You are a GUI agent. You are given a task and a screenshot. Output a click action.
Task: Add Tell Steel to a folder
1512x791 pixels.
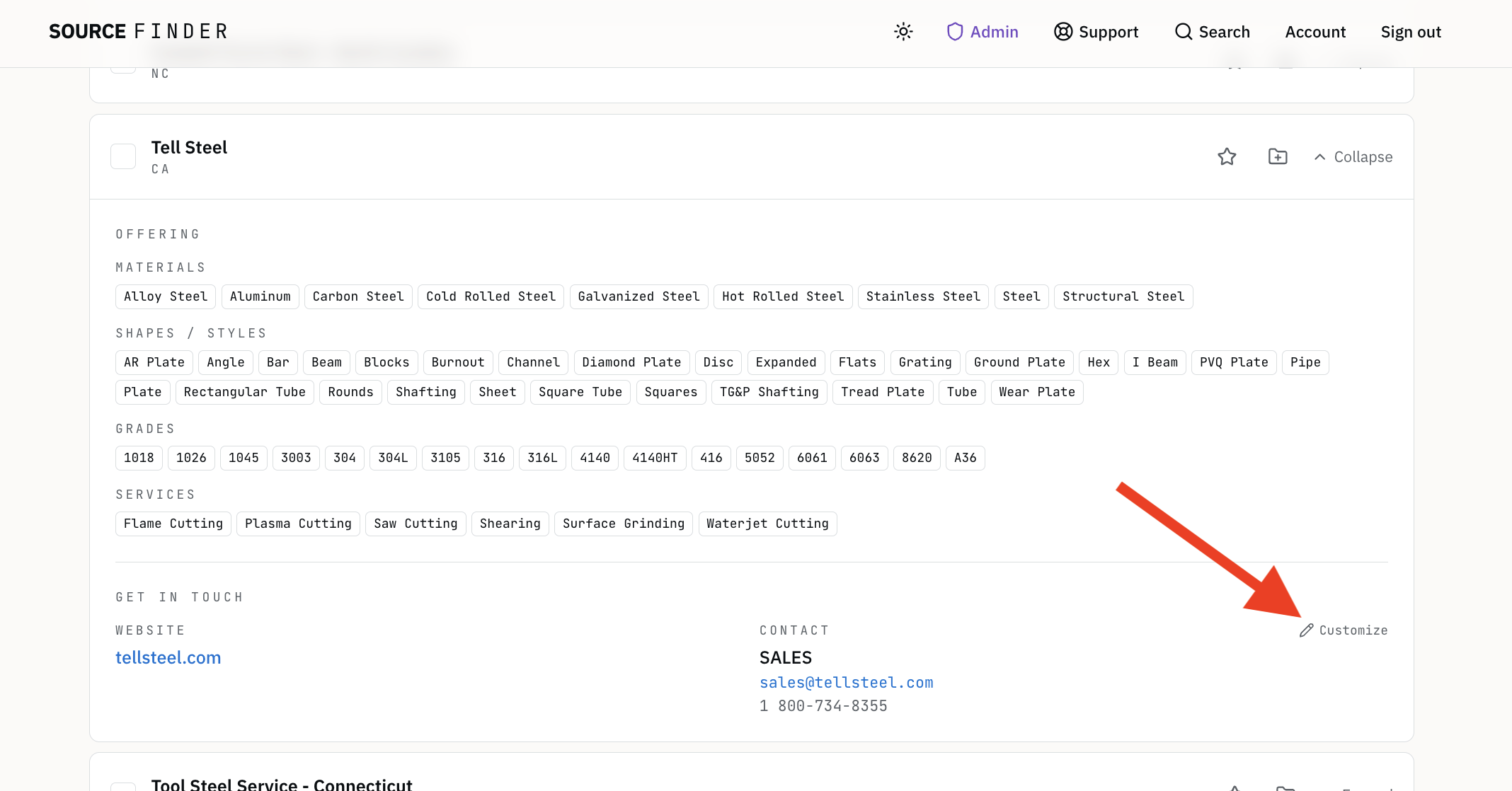(x=1278, y=156)
